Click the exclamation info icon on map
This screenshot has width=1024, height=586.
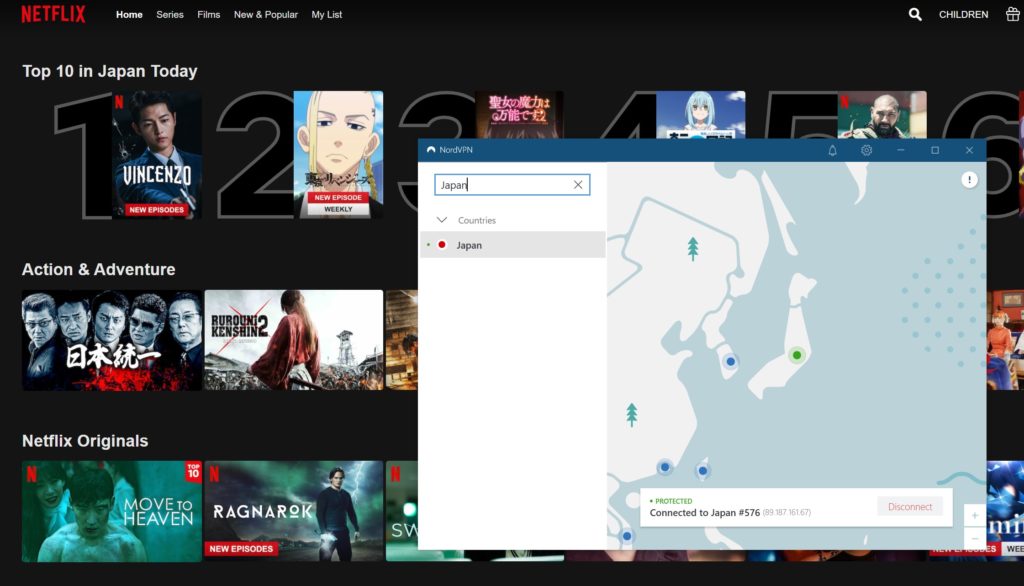click(969, 180)
